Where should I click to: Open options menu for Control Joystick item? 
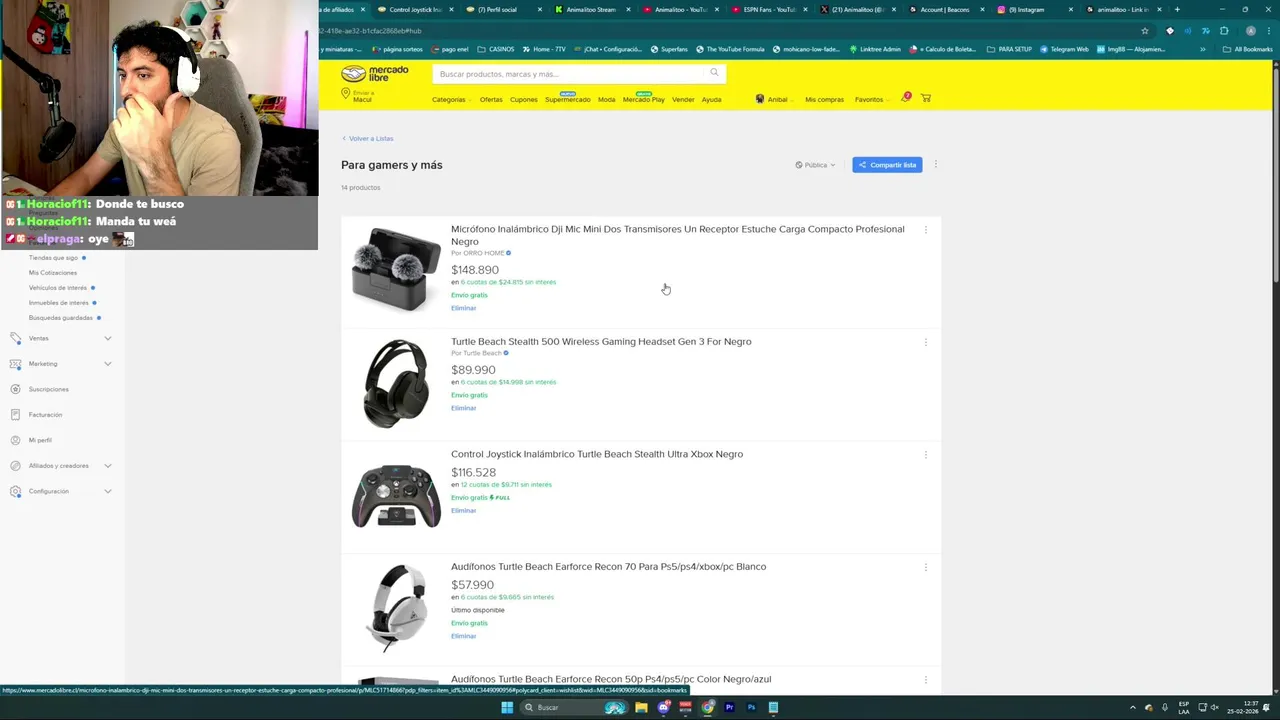click(x=926, y=455)
